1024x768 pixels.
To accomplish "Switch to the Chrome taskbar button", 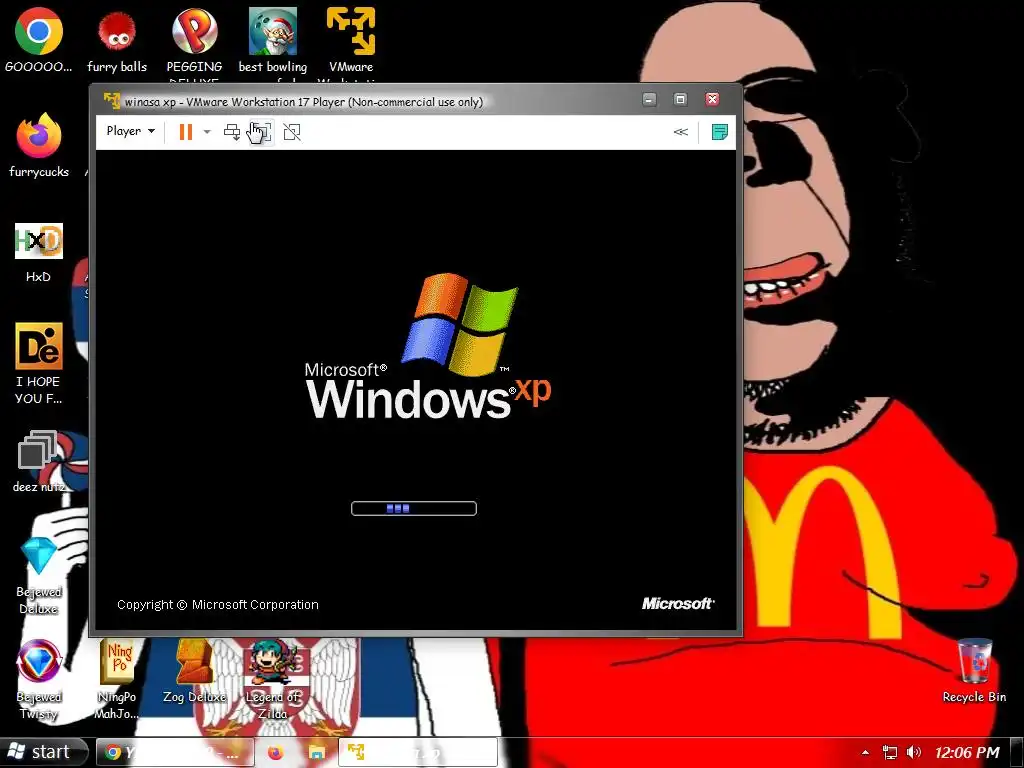I will [x=175, y=753].
